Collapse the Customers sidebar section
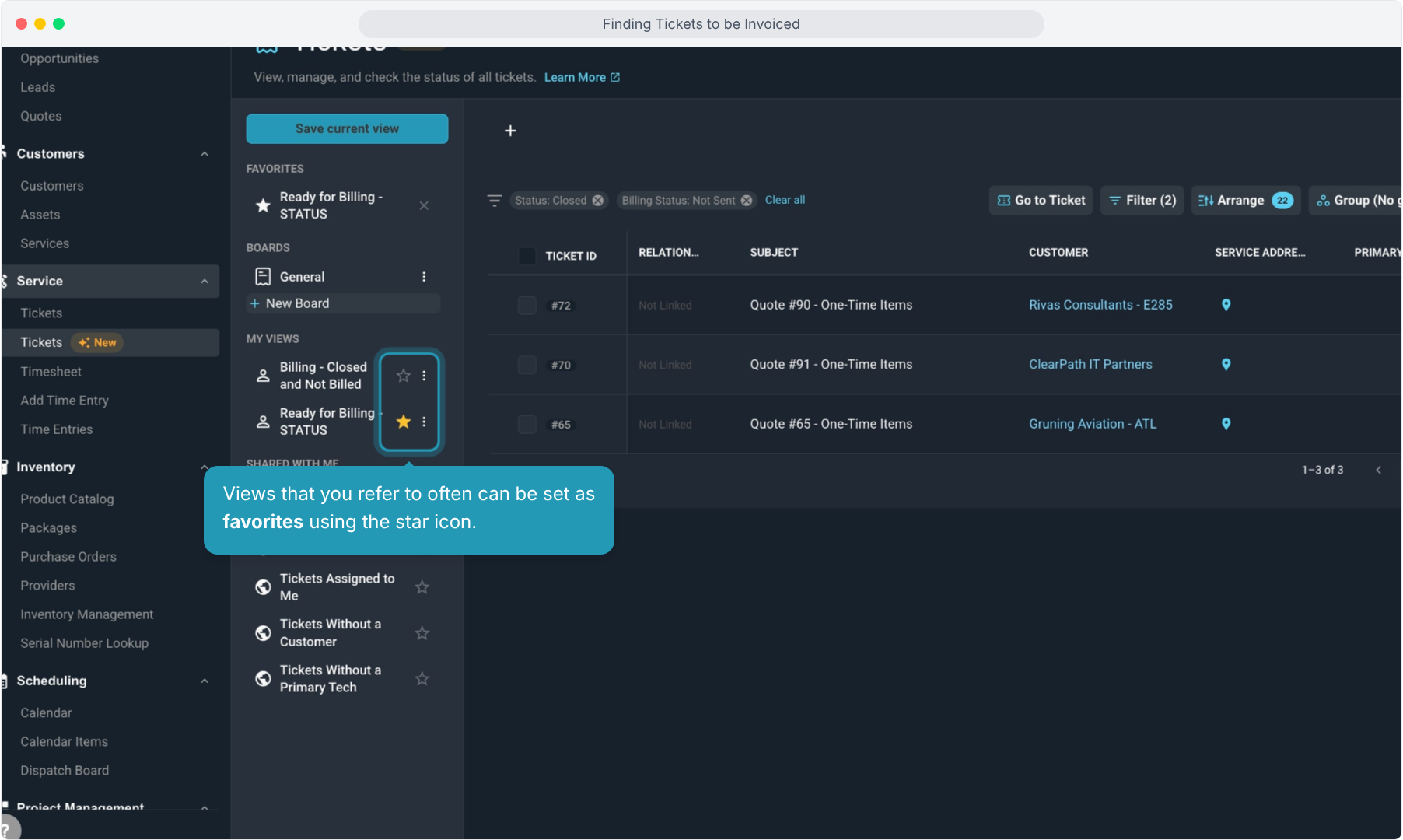The width and height of the screenshot is (1403, 840). (205, 154)
